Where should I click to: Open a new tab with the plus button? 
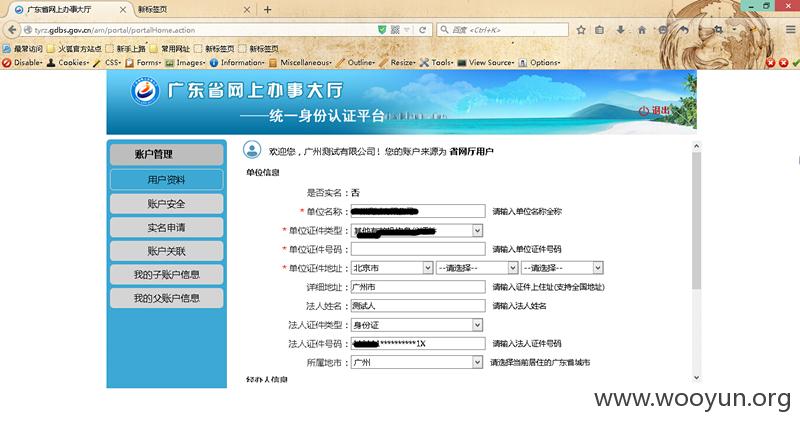pos(267,10)
